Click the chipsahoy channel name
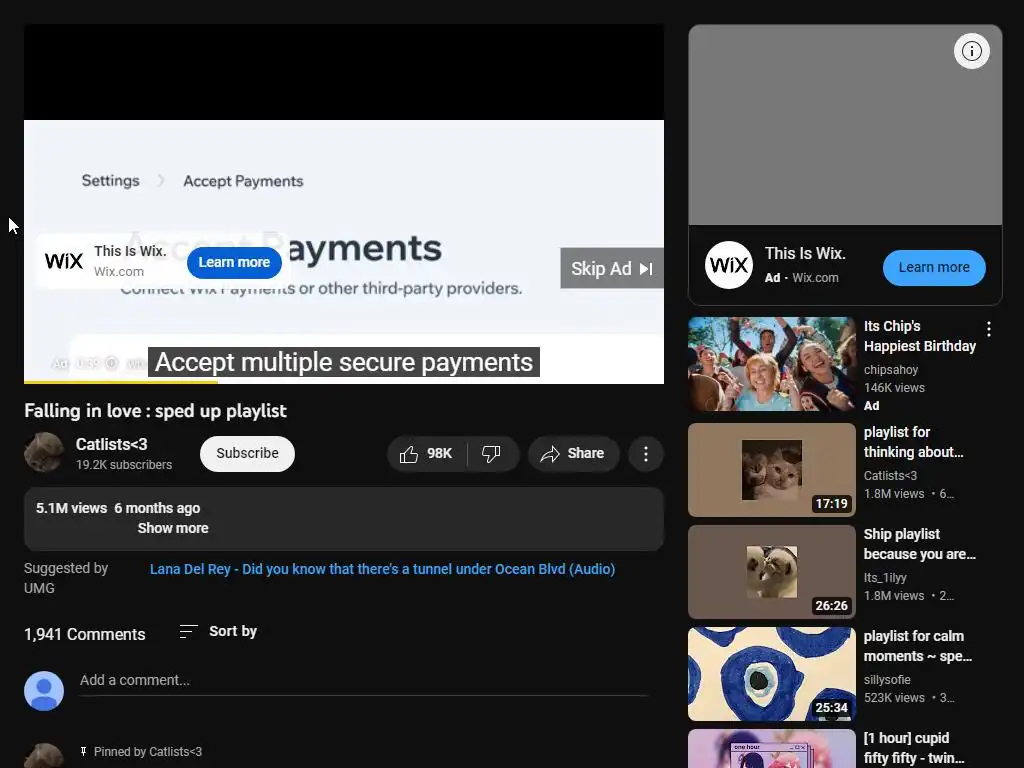This screenshot has height=768, width=1024. point(891,370)
